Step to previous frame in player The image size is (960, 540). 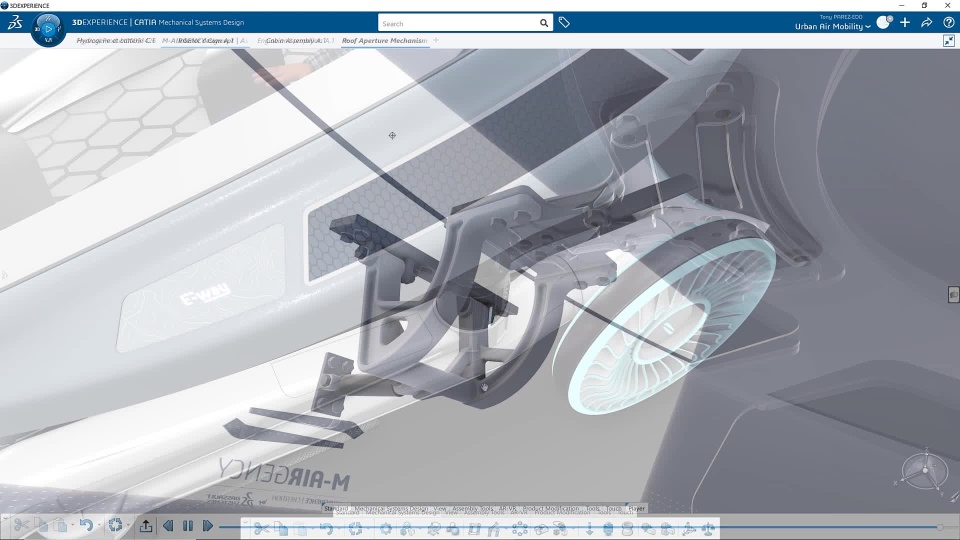[168, 526]
